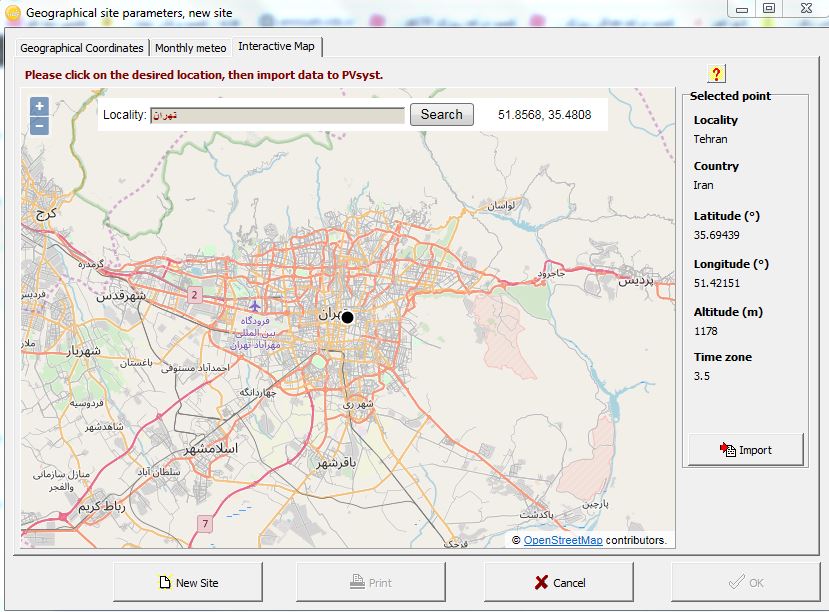Click the جاجرود label on the map

click(551, 273)
